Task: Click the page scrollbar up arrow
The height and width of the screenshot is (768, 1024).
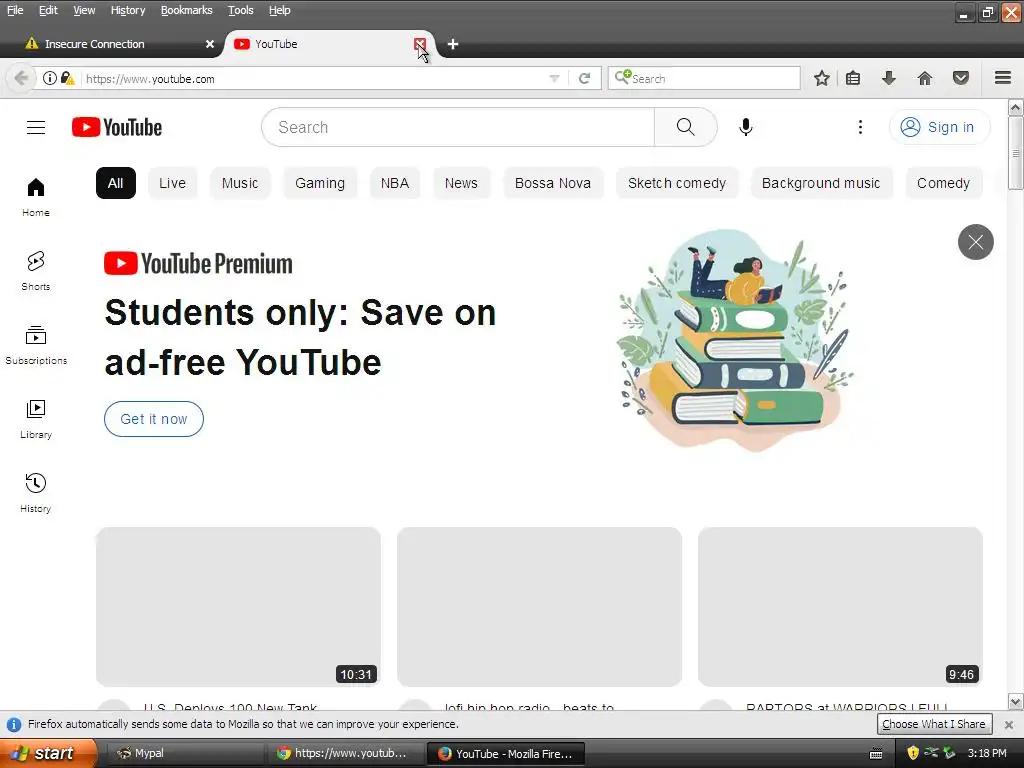Action: point(1015,107)
